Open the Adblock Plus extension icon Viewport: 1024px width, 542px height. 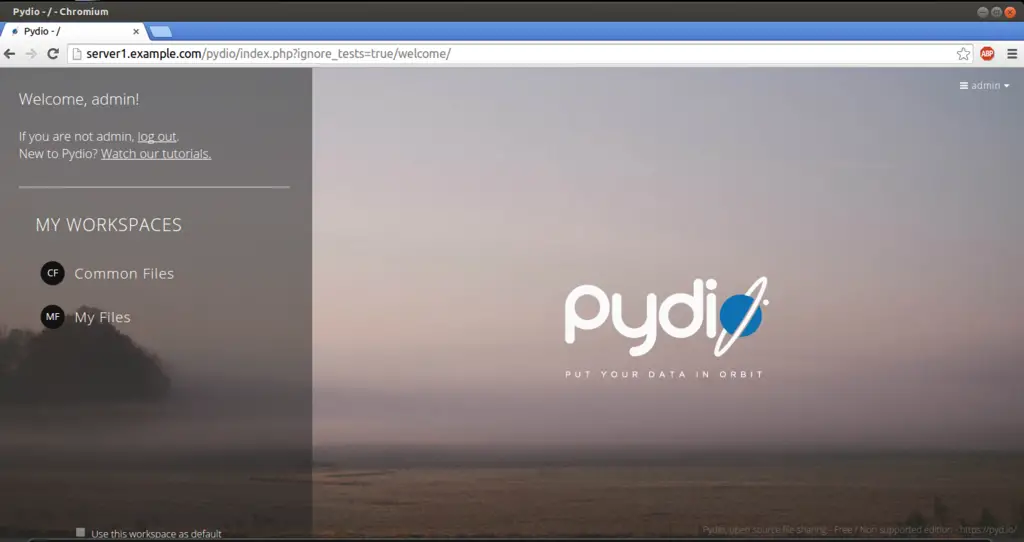point(987,54)
